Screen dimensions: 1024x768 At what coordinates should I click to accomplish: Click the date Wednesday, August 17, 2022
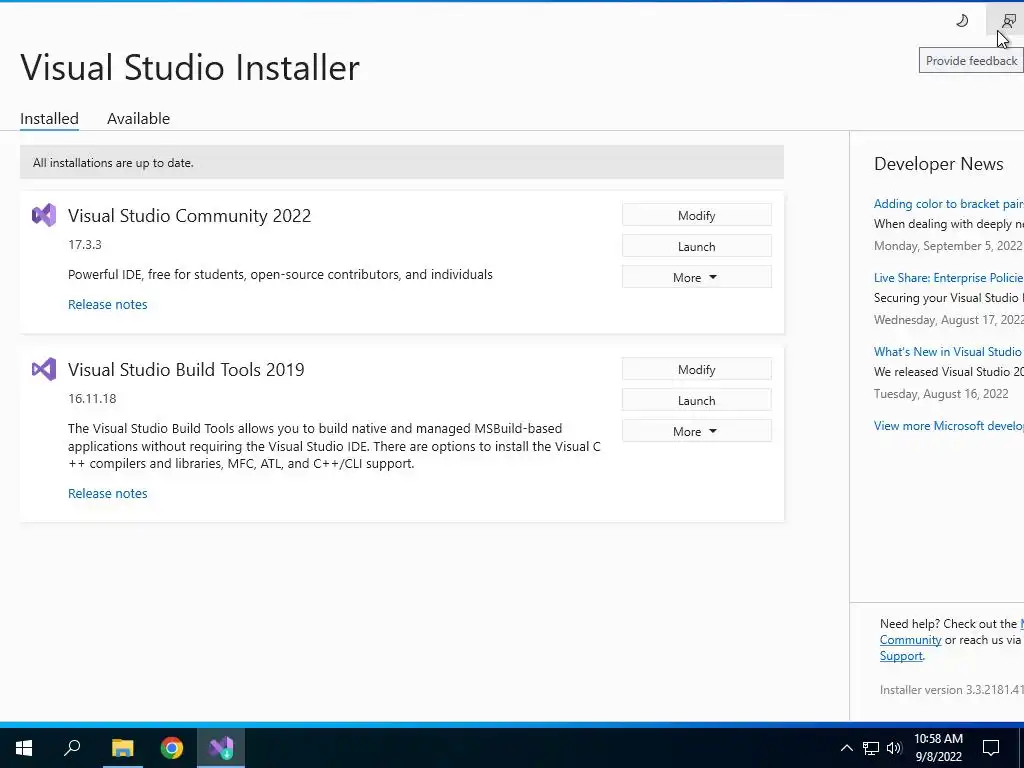pos(949,320)
